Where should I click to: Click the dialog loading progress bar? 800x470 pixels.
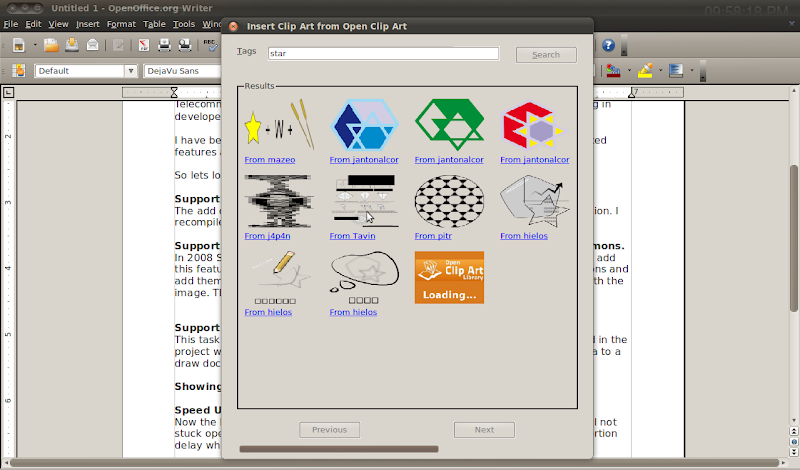(x=339, y=449)
